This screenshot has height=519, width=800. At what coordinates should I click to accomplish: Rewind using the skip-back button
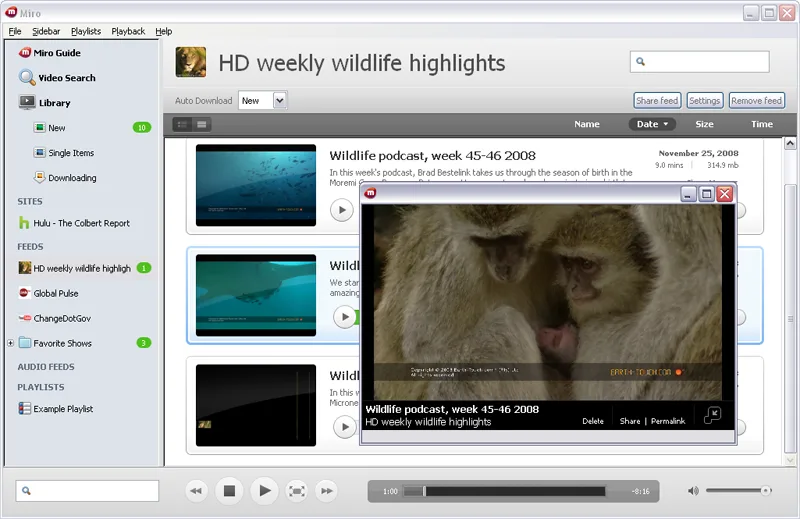(196, 491)
